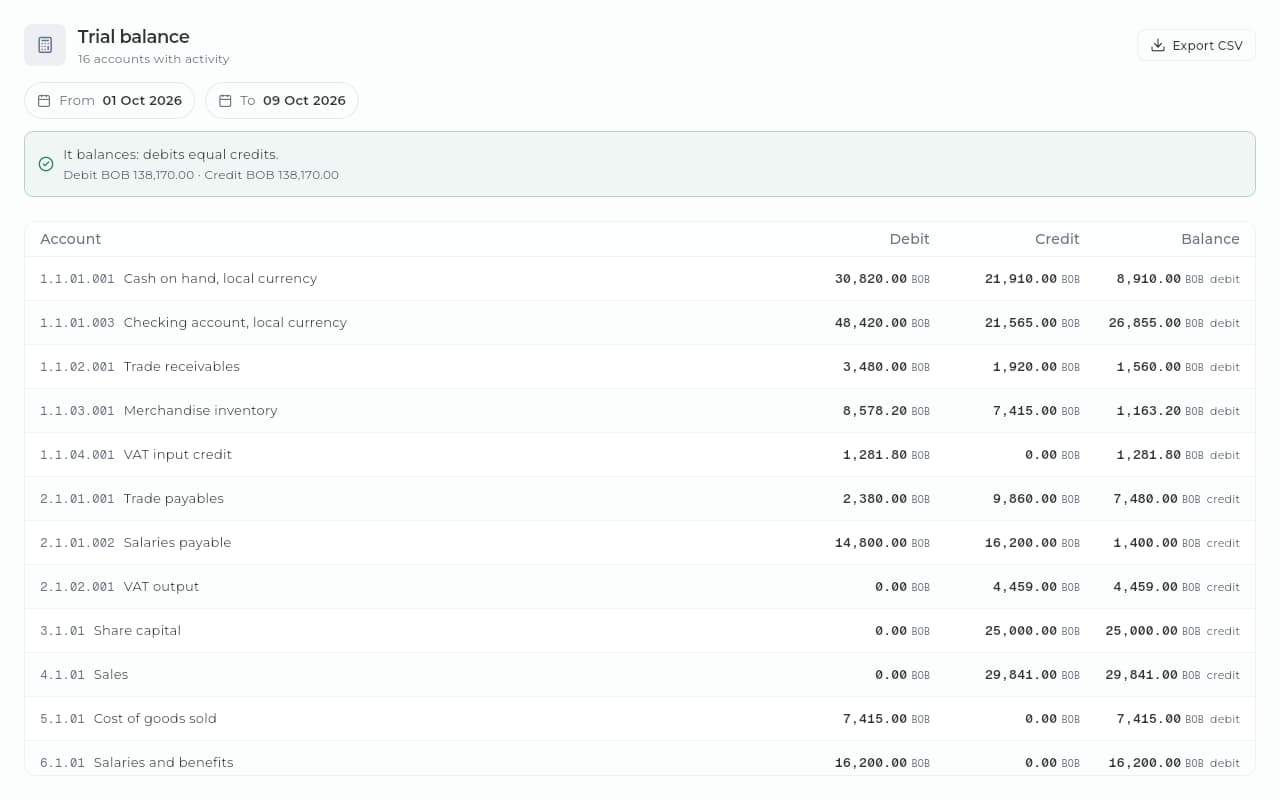This screenshot has width=1280, height=800.
Task: Export the trial balance as CSV
Action: tap(1196, 45)
